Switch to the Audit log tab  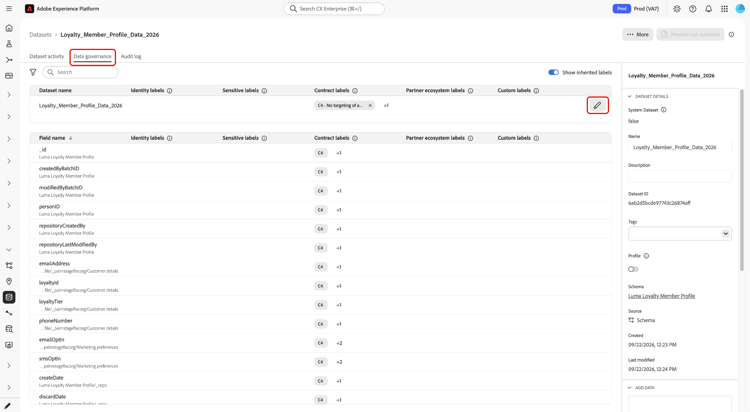[x=131, y=56]
